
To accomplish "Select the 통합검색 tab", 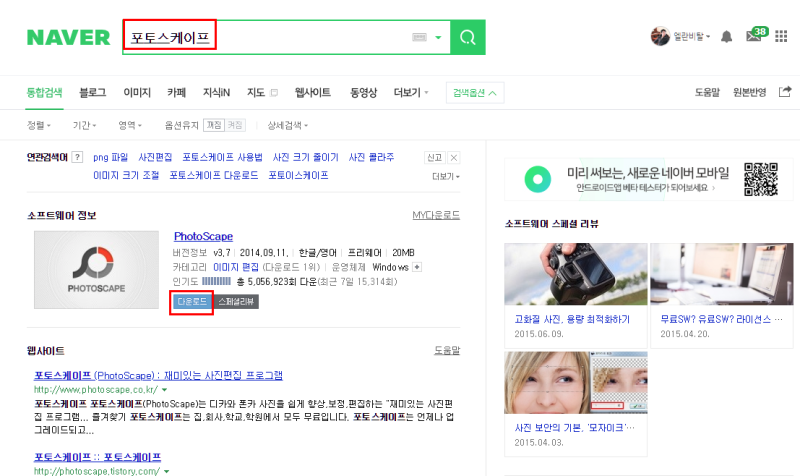I will pyautogui.click(x=44, y=92).
